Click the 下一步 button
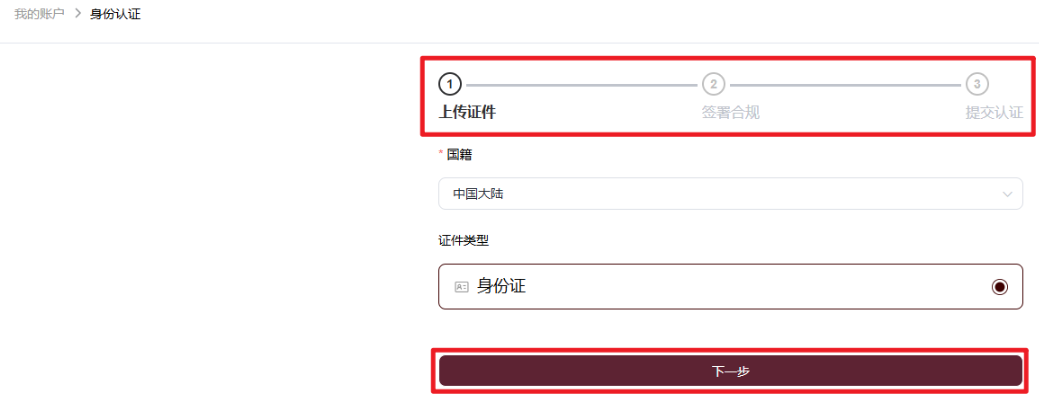The width and height of the screenshot is (1039, 410). (730, 371)
